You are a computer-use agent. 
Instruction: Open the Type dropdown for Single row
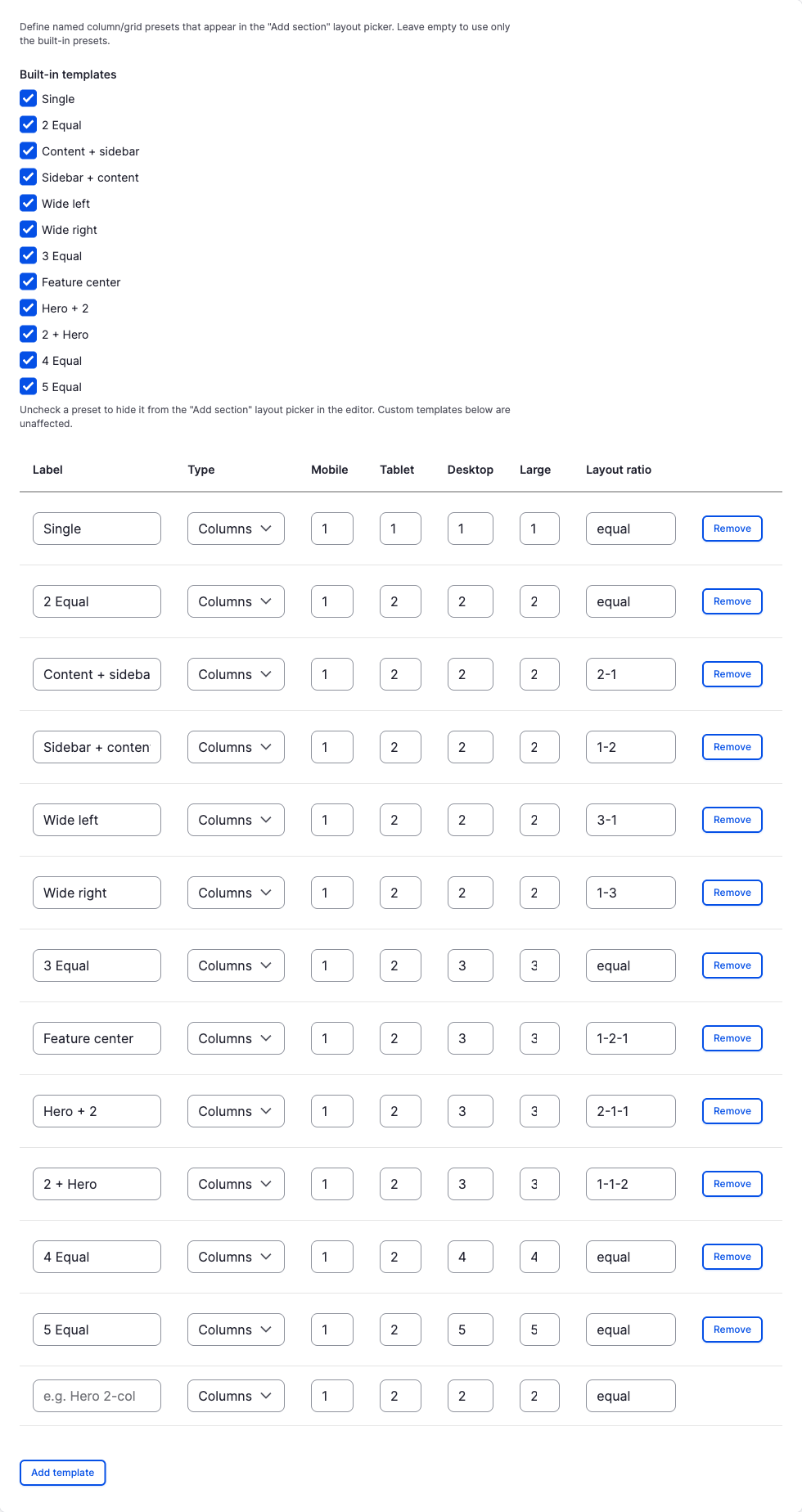[x=236, y=529]
